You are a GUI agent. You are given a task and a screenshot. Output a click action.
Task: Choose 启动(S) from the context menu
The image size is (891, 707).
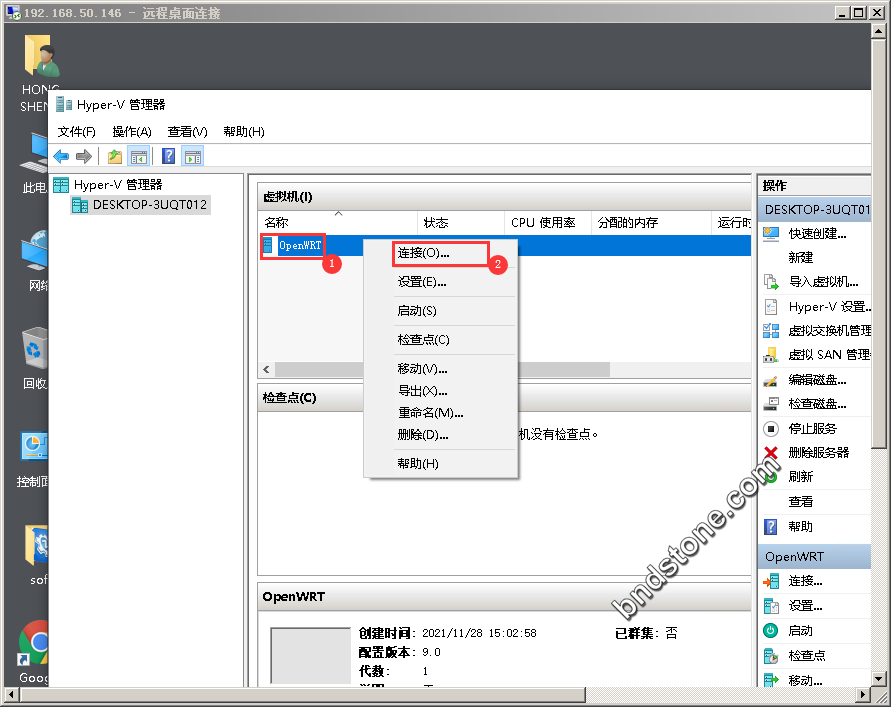(440, 311)
